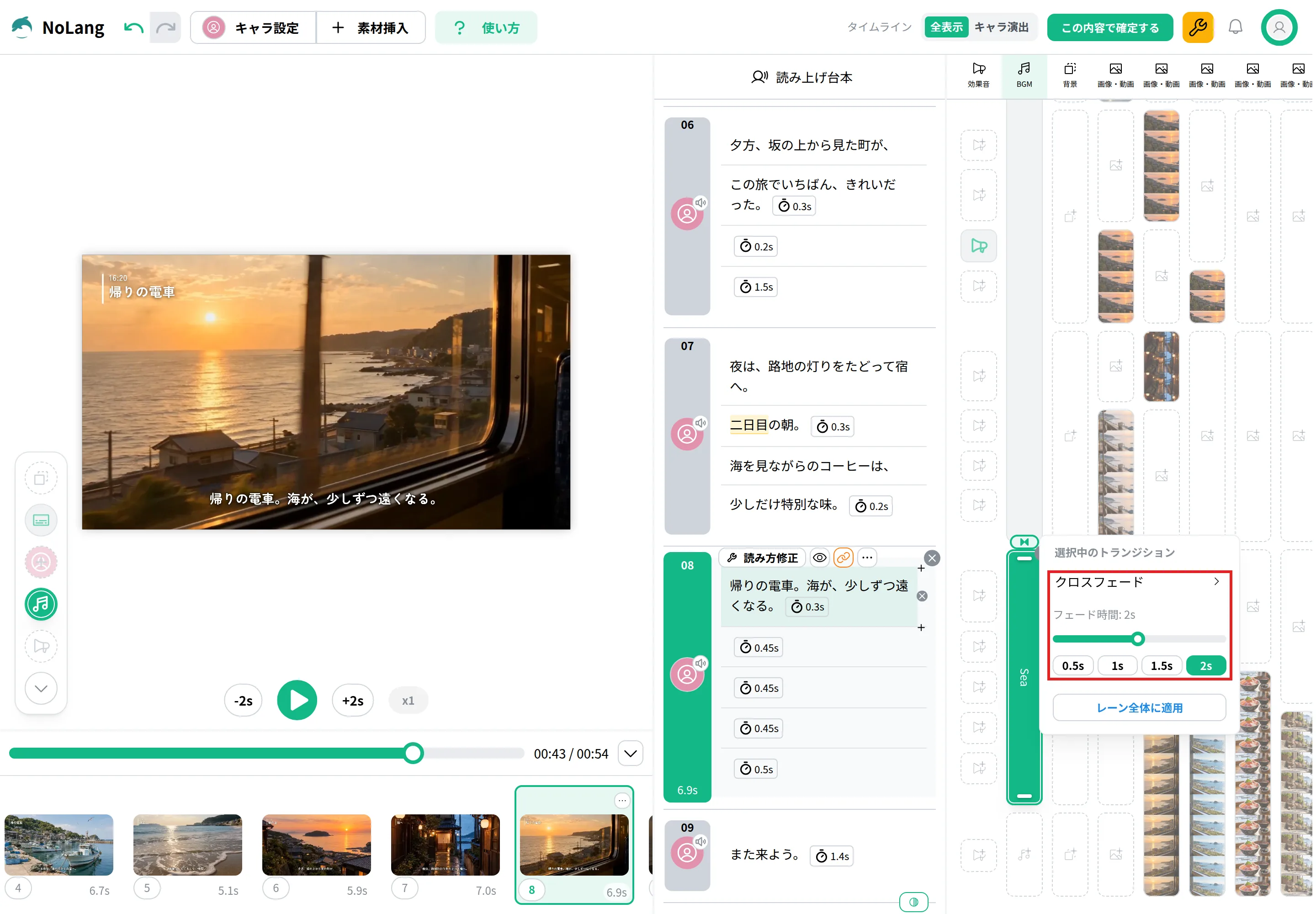Open the キャラ設定 menu
The height and width of the screenshot is (914, 1316).
(253, 27)
